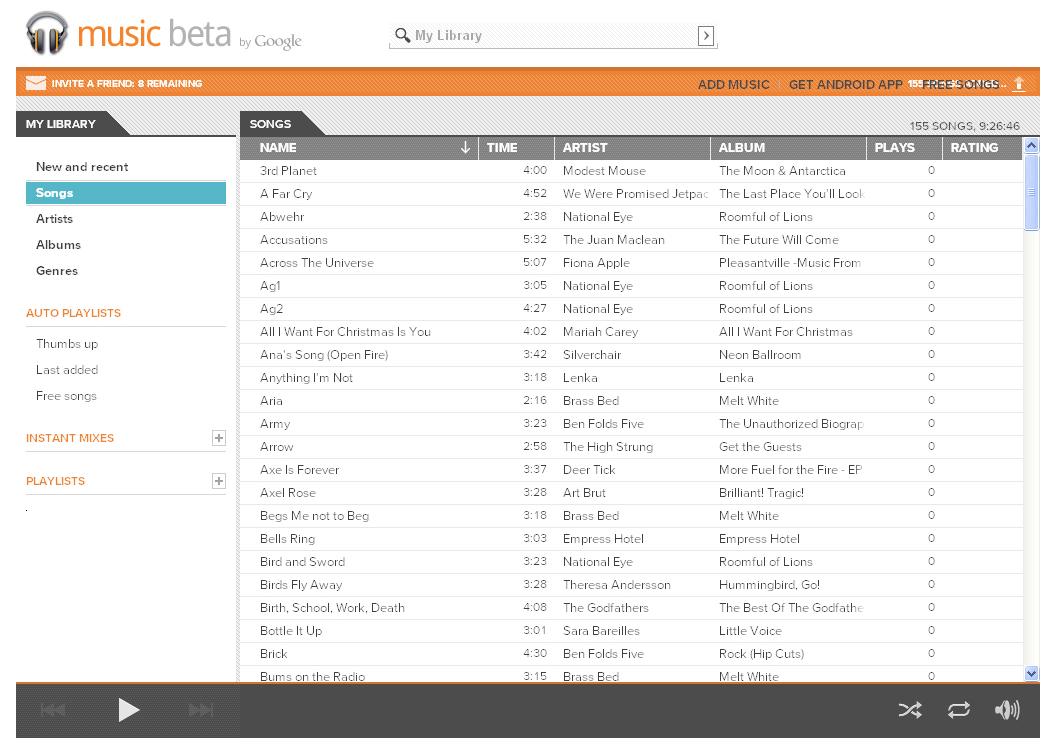Click the invite envelope icon
The height and width of the screenshot is (747, 1060).
click(x=36, y=83)
